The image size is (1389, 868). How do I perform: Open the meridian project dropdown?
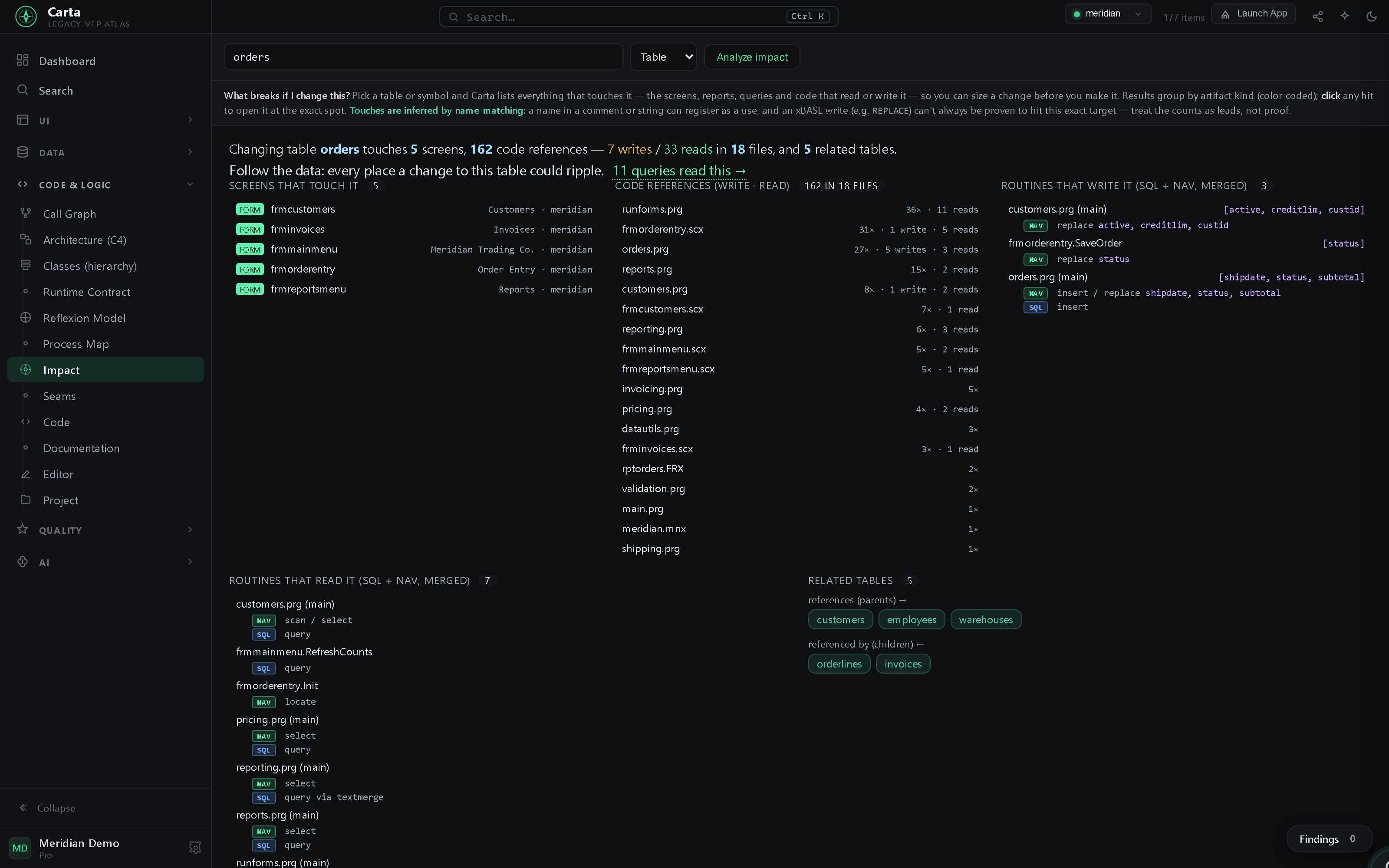point(1108,14)
